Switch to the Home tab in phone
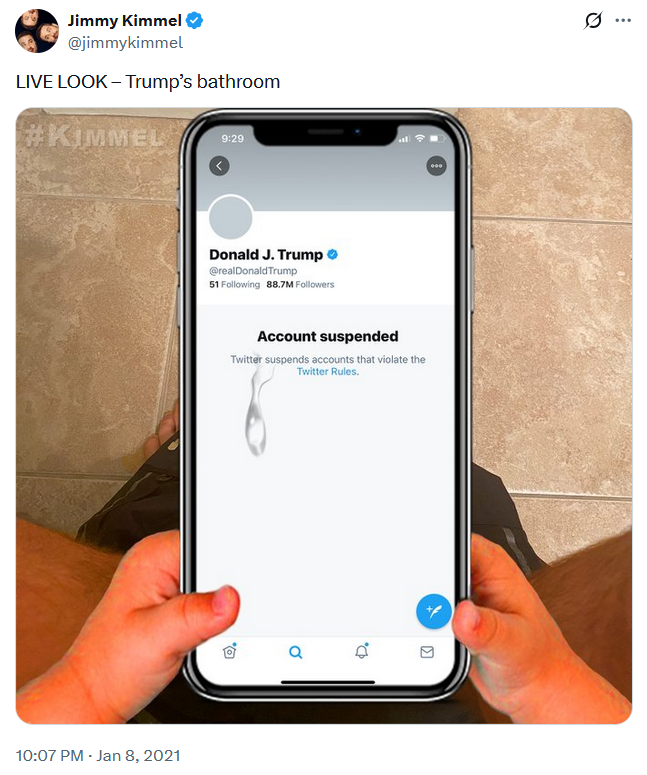This screenshot has height=775, width=647. tap(230, 651)
